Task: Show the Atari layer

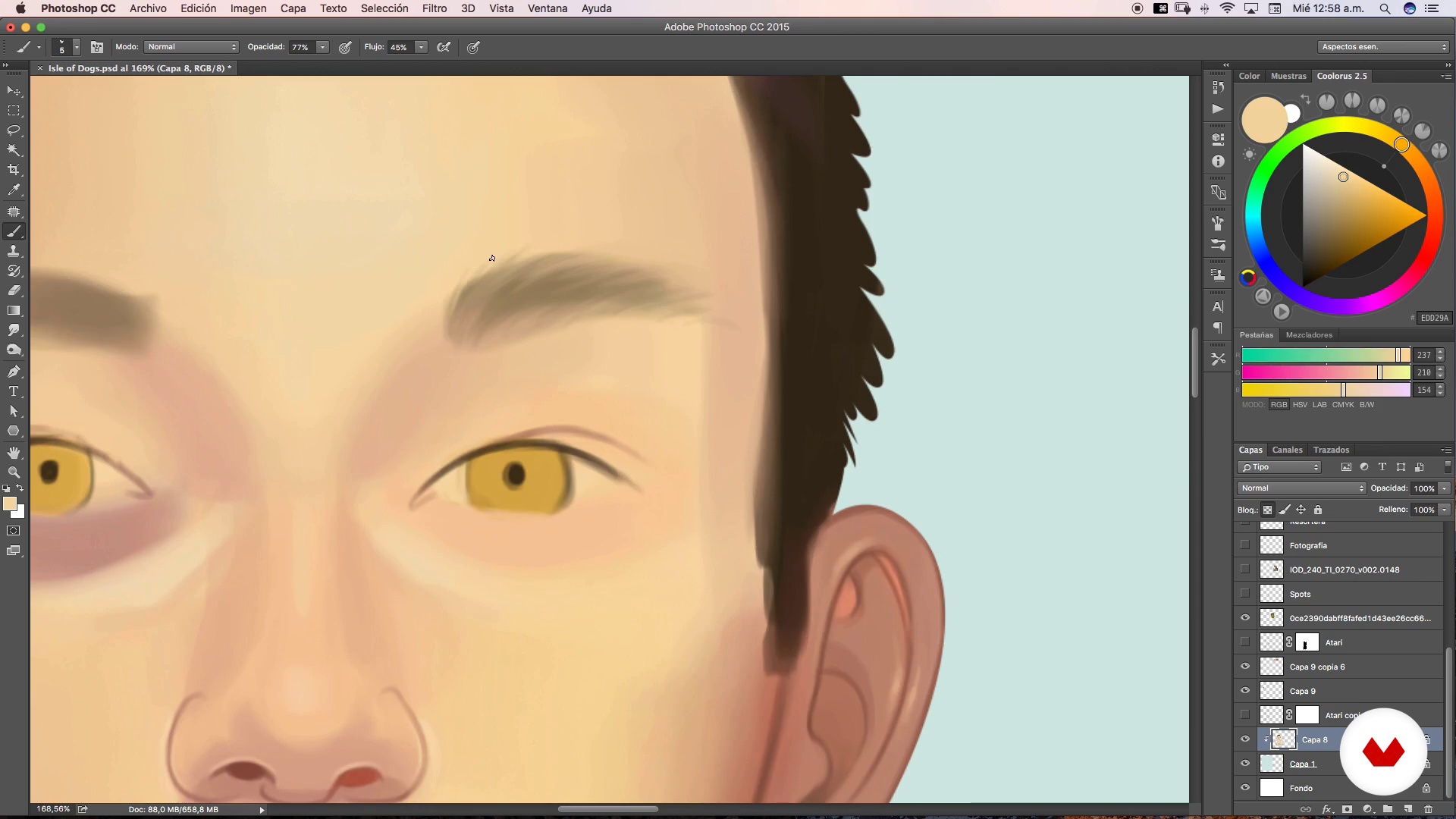Action: (1245, 642)
